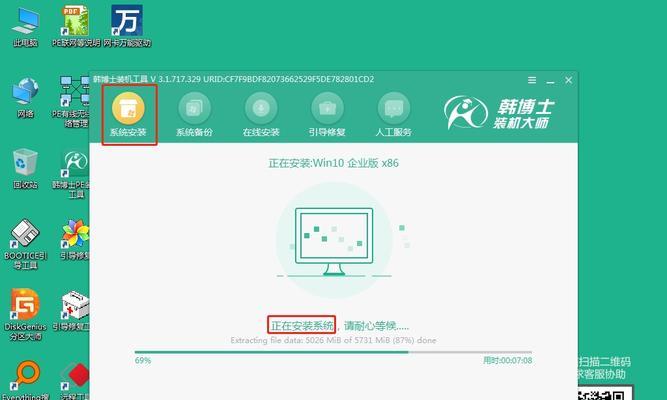Viewport: 667px width, 400px height.
Task: Open 此电脑 desktop icon
Action: point(26,26)
